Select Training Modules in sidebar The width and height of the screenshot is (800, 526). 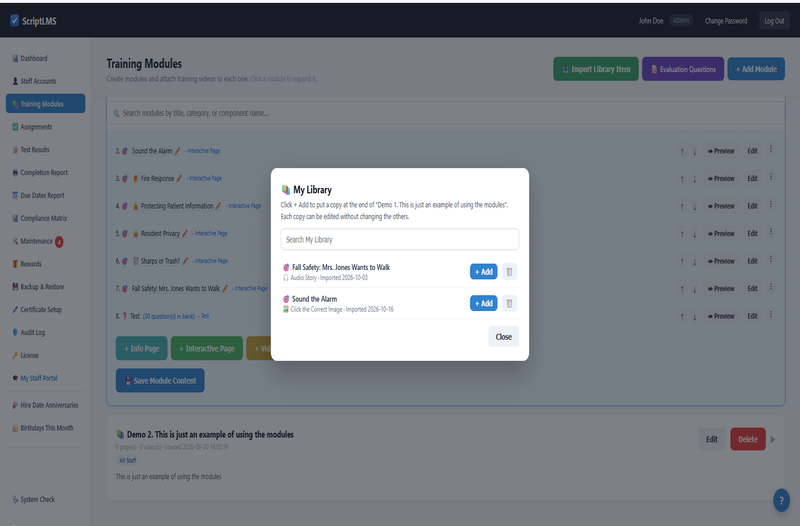point(45,104)
